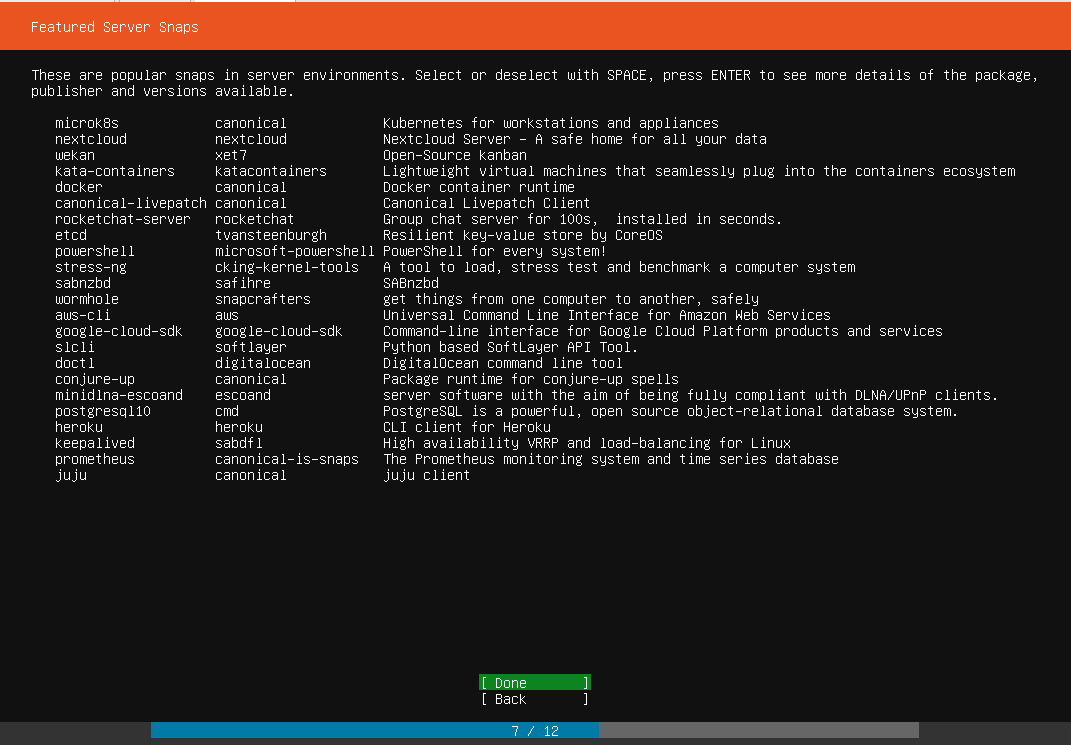Pick the docker container runtime row
The image size is (1071, 745).
point(315,187)
